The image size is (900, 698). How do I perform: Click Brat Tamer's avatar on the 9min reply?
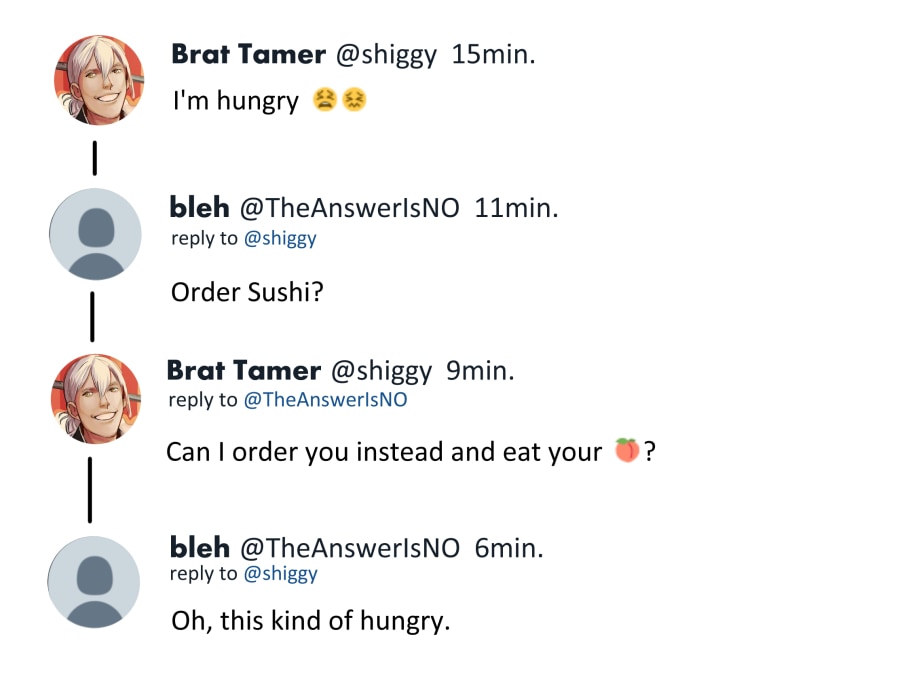click(x=96, y=399)
